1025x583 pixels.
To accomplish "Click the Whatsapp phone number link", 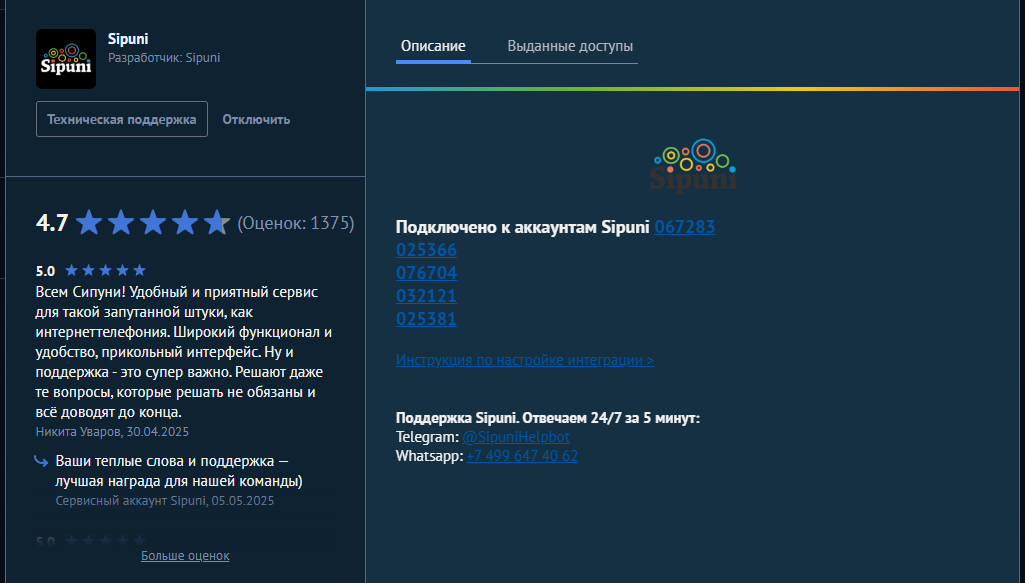I will pos(522,456).
